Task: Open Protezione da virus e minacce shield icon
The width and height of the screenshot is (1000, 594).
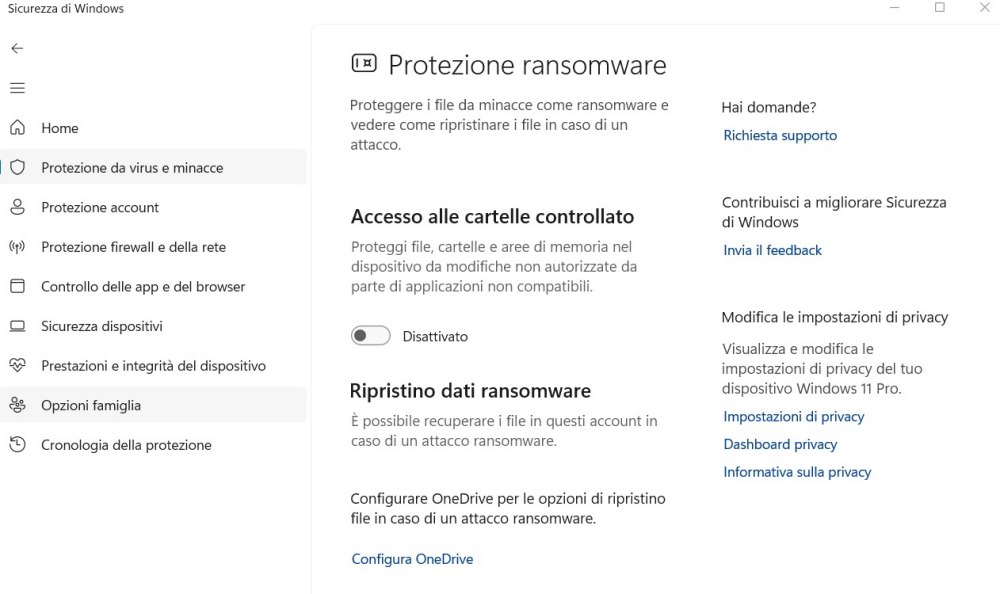Action: pyautogui.click(x=17, y=167)
